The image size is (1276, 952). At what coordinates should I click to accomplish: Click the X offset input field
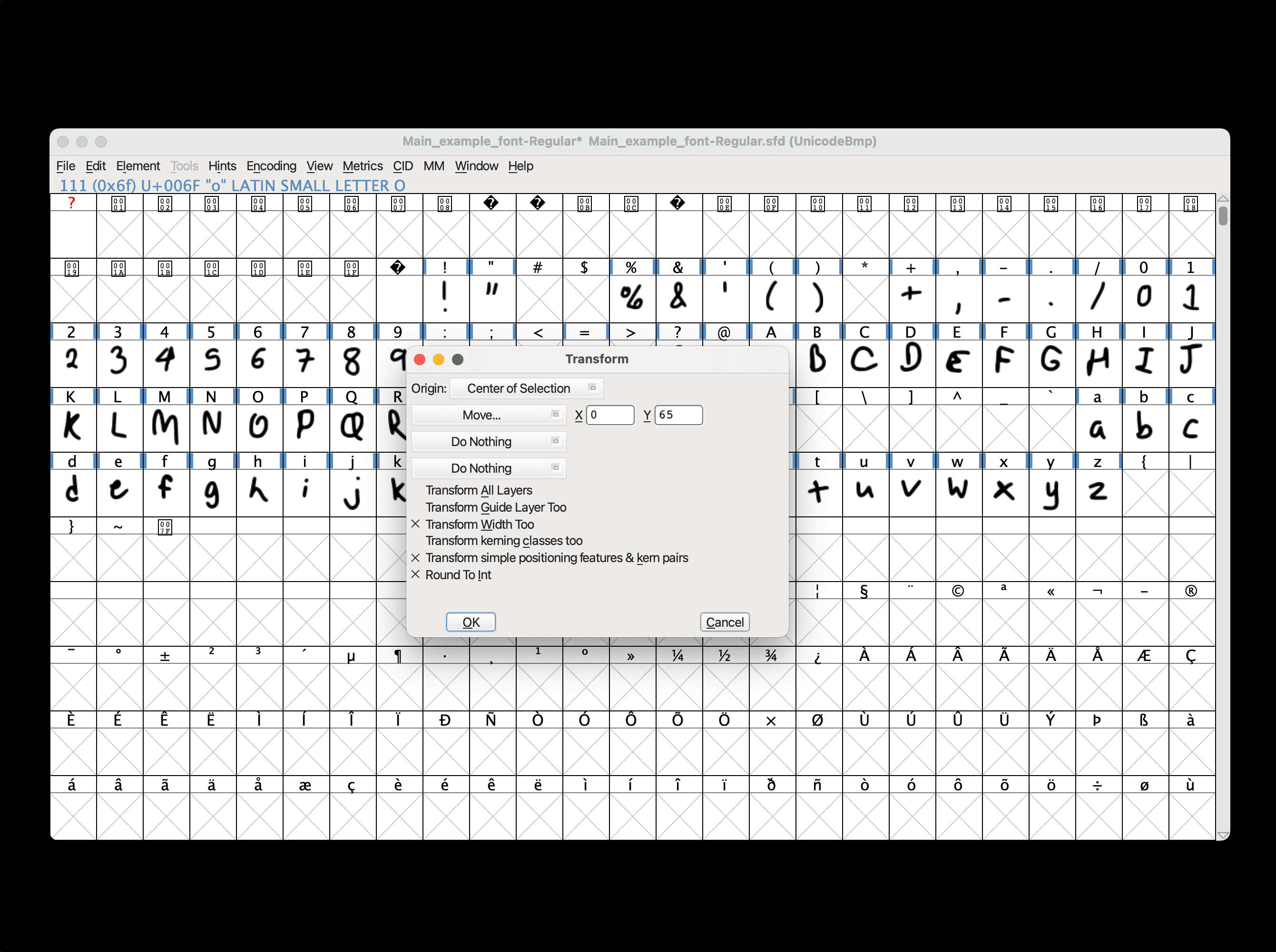tap(610, 415)
